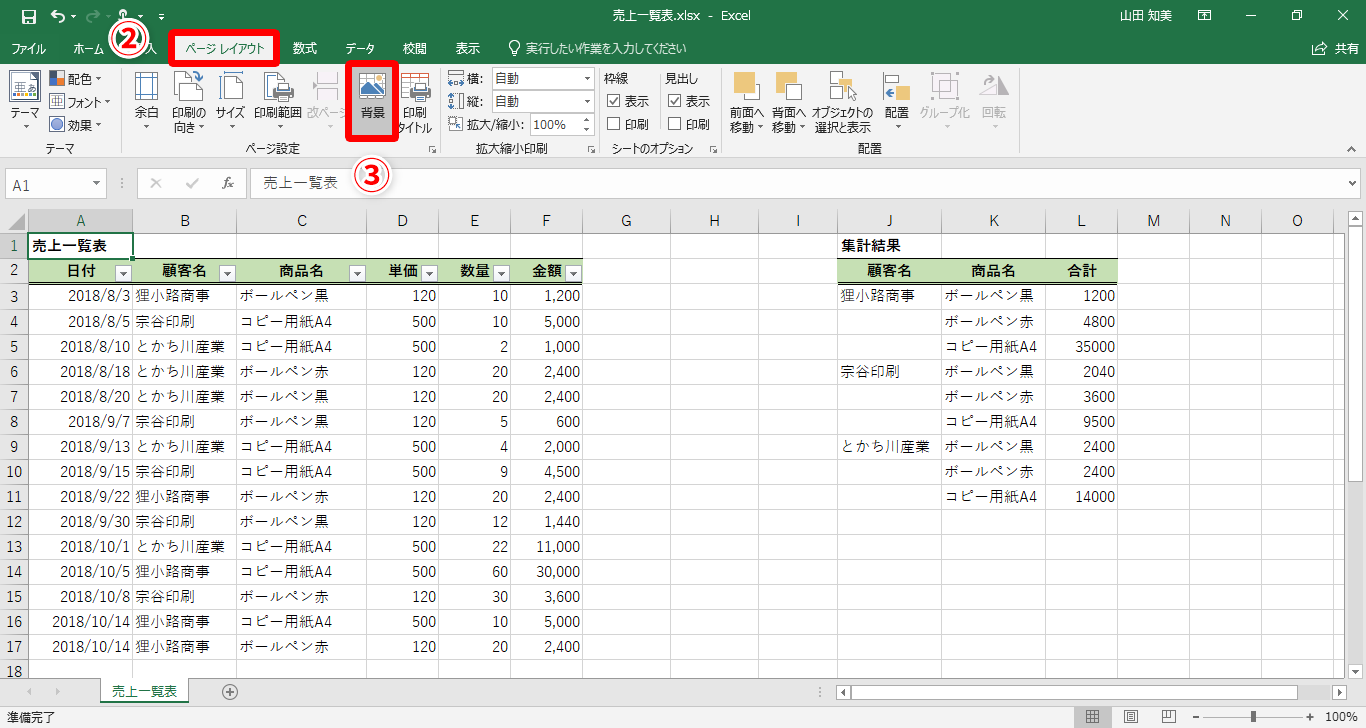Collapse the ribbon with the arrow
The width and height of the screenshot is (1366, 728).
(x=1351, y=149)
